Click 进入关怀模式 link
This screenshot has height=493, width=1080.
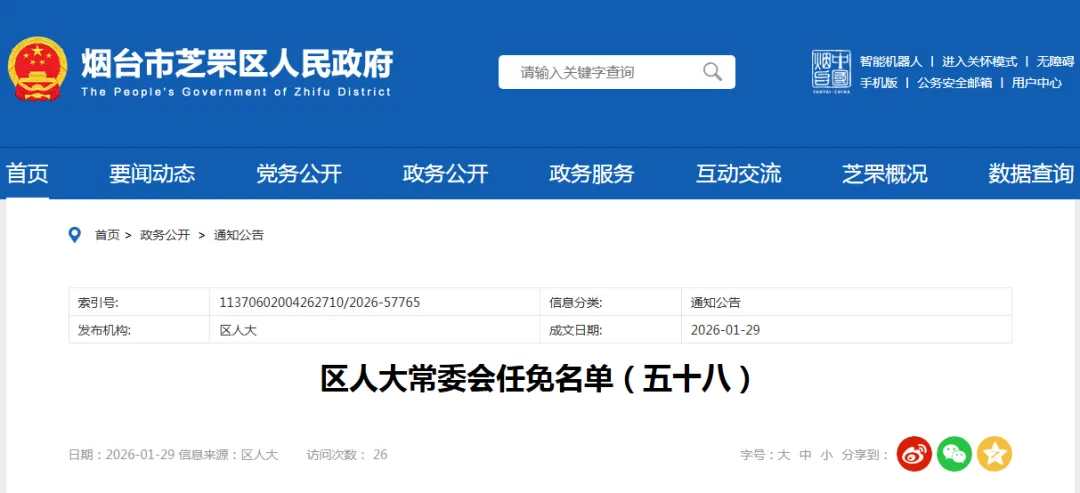tap(979, 61)
